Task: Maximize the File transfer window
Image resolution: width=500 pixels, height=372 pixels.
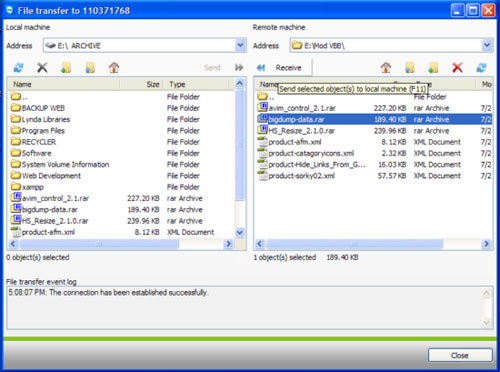Action: click(x=473, y=10)
